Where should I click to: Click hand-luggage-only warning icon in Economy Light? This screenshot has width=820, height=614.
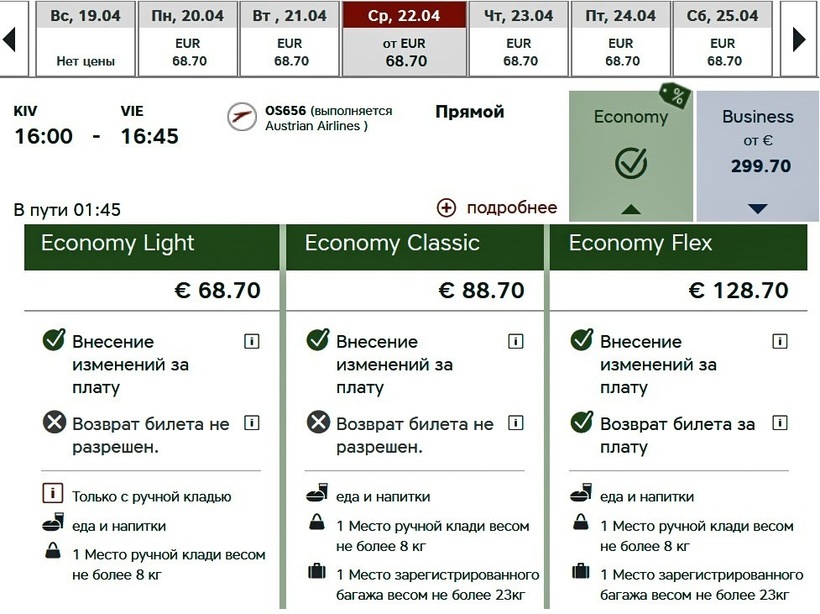click(53, 495)
